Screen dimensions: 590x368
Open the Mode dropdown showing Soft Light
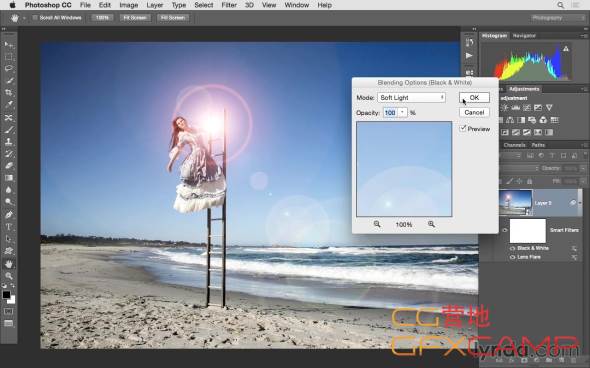coord(411,97)
